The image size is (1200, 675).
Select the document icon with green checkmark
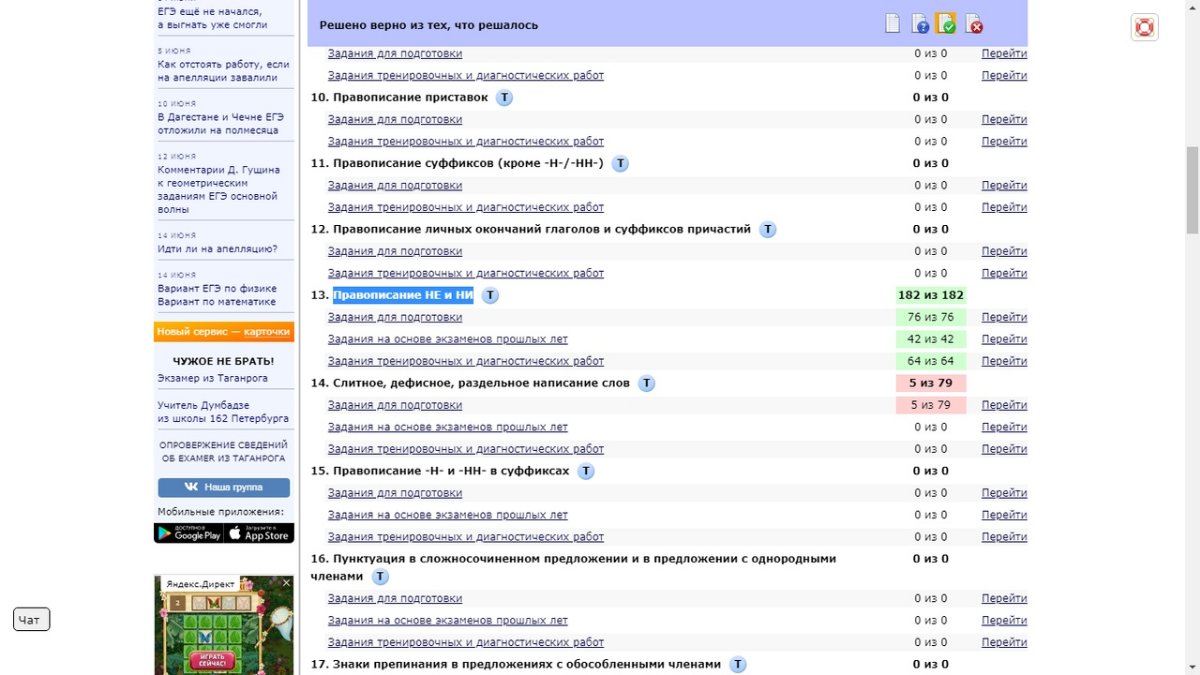[x=946, y=23]
